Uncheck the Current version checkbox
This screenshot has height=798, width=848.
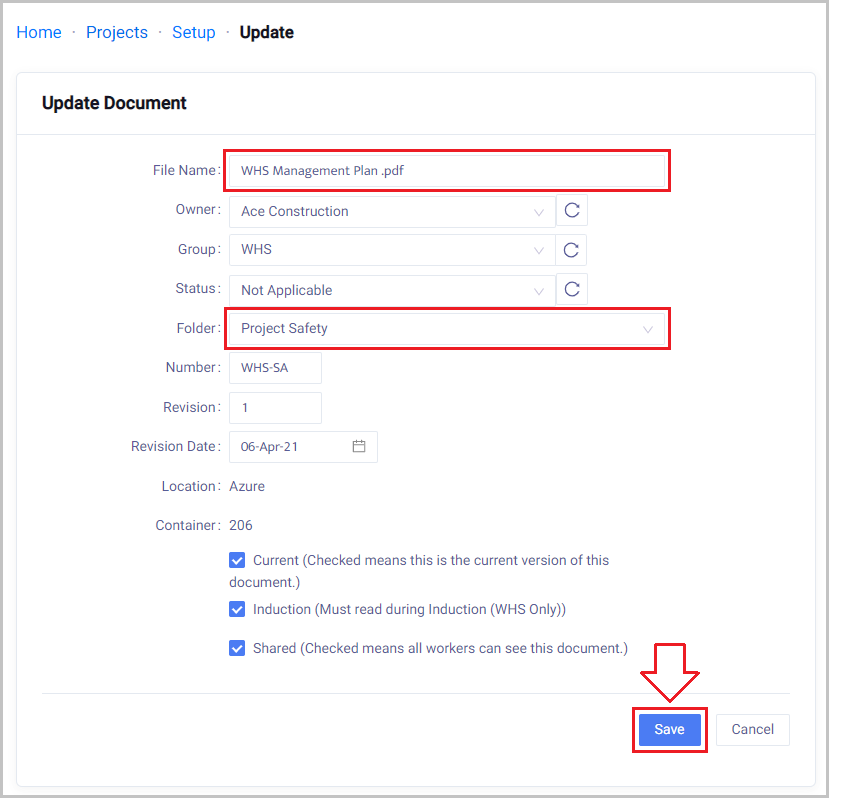tap(237, 560)
